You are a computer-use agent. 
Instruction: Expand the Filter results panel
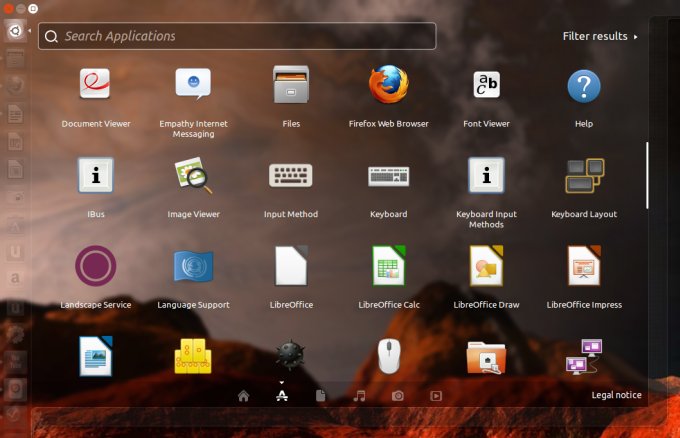[600, 36]
